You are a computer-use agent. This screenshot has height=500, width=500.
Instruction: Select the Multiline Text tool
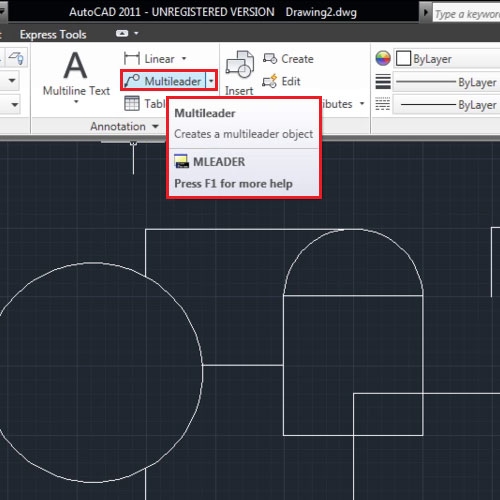tap(76, 73)
